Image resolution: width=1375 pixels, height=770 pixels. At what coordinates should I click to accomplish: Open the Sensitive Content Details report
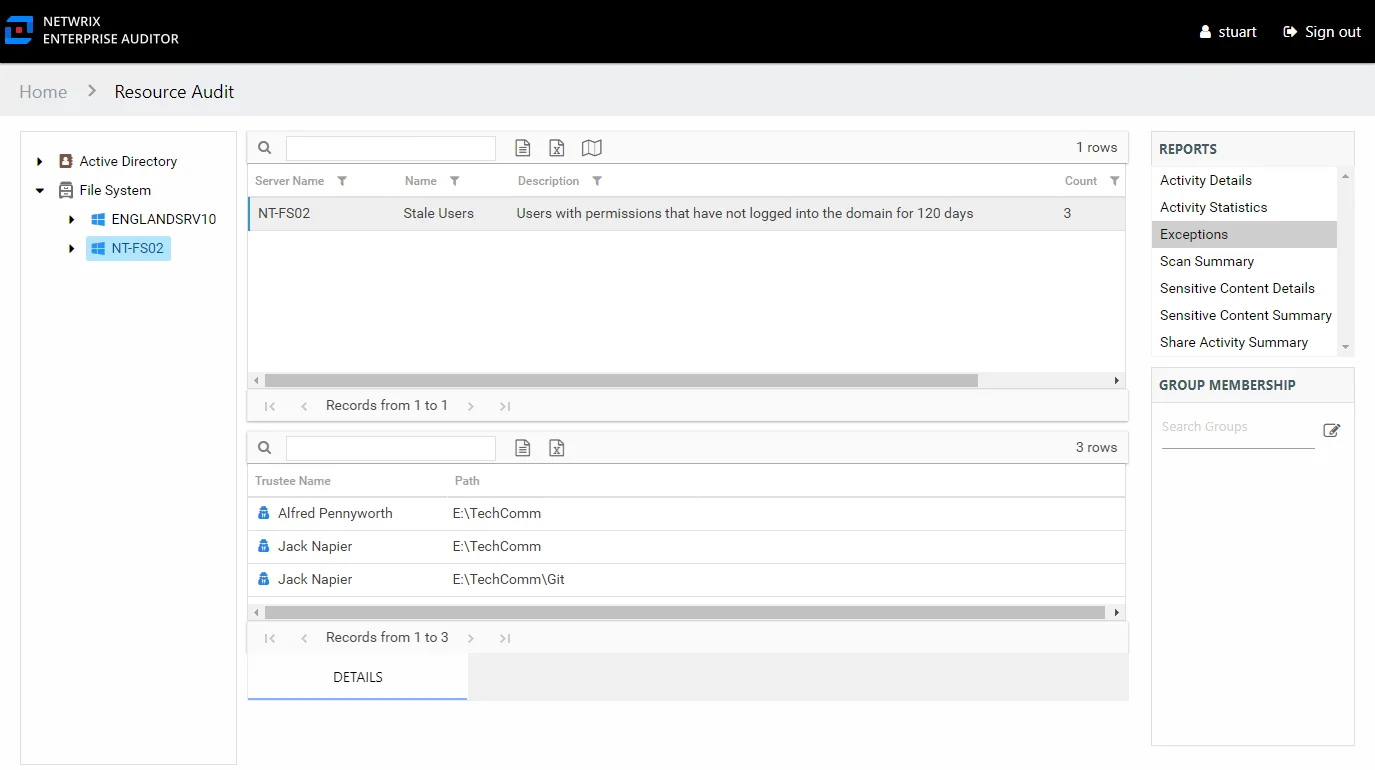1244,288
